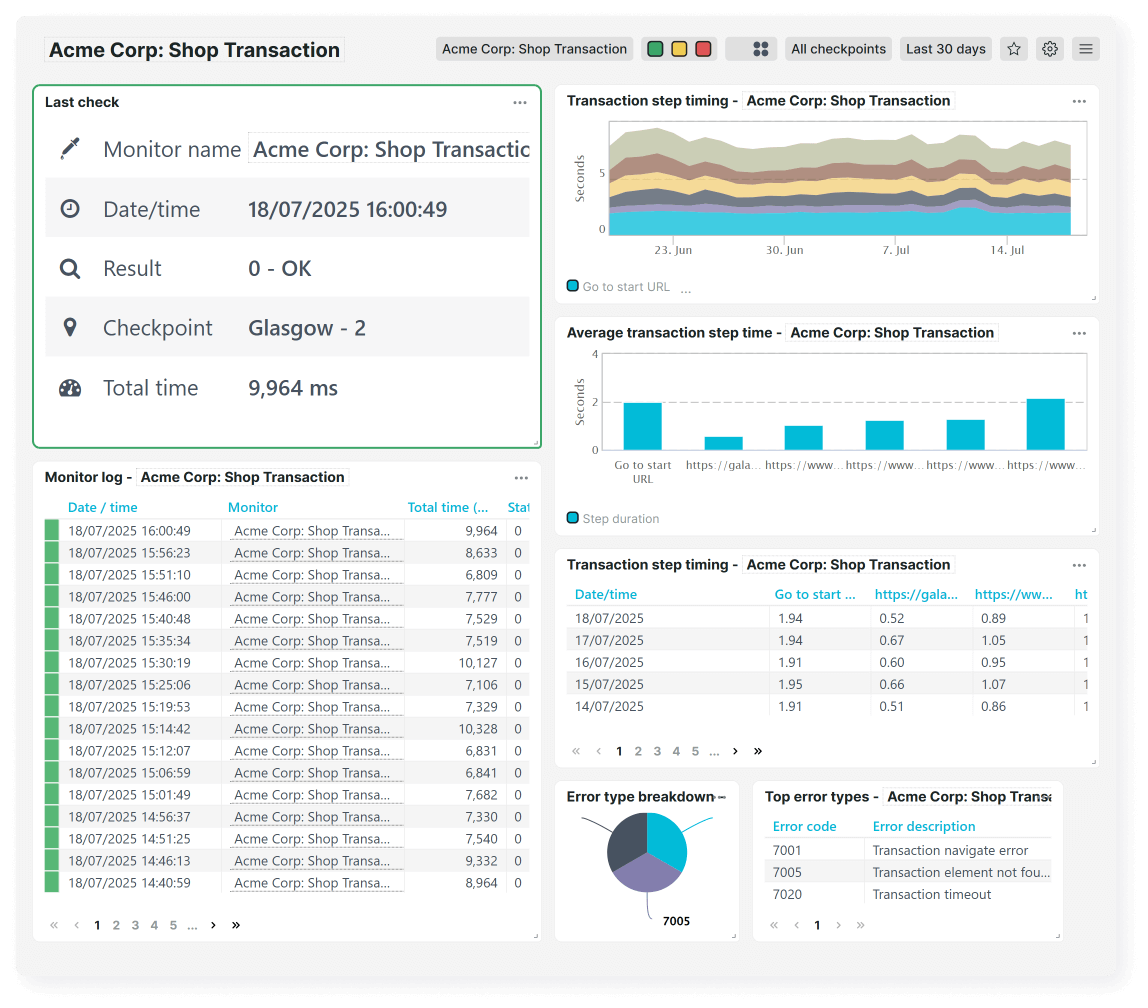Click the Checkpoint location pin icon
The height and width of the screenshot is (1008, 1148).
70,327
